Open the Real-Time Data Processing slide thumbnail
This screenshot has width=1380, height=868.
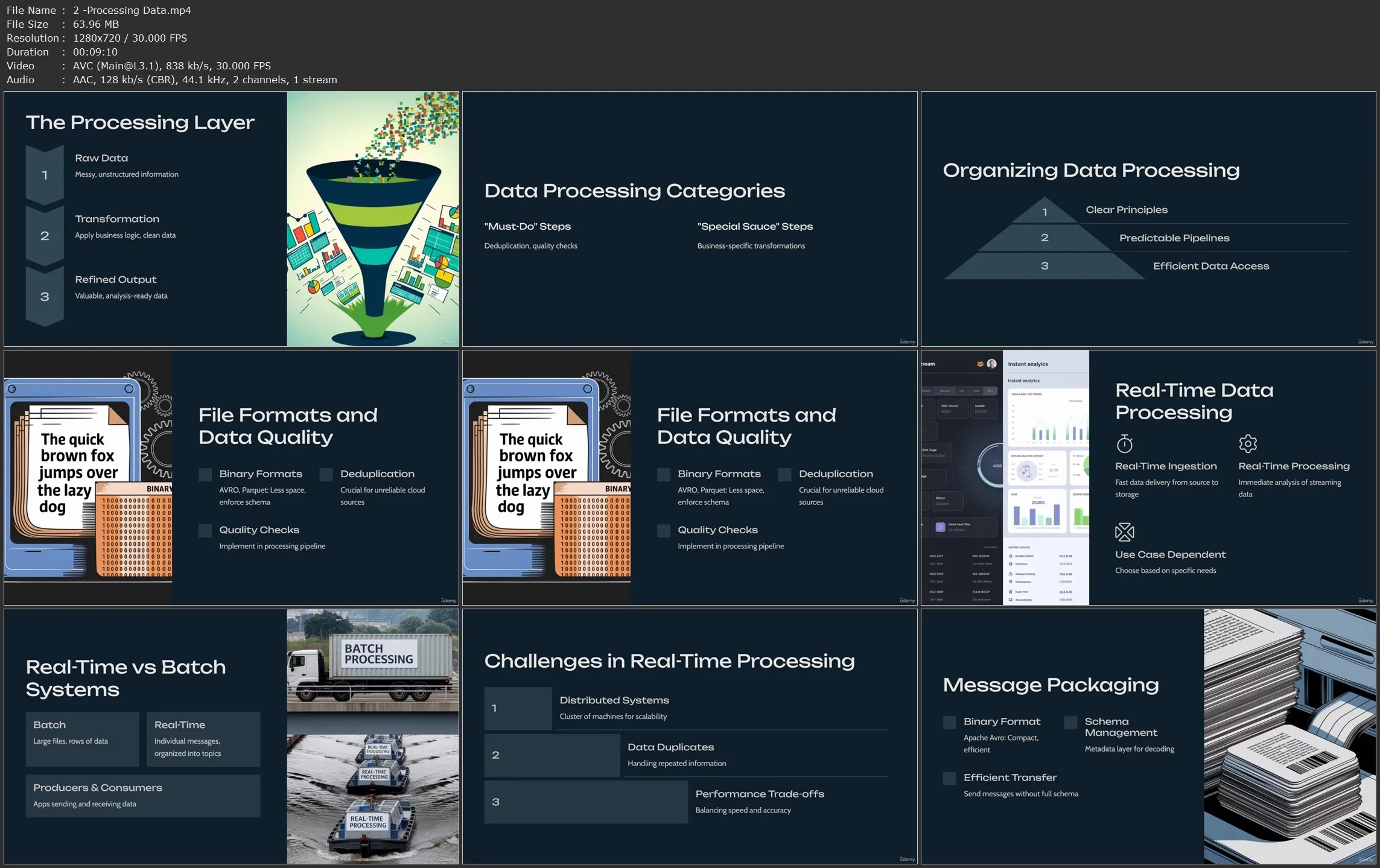(x=1148, y=478)
